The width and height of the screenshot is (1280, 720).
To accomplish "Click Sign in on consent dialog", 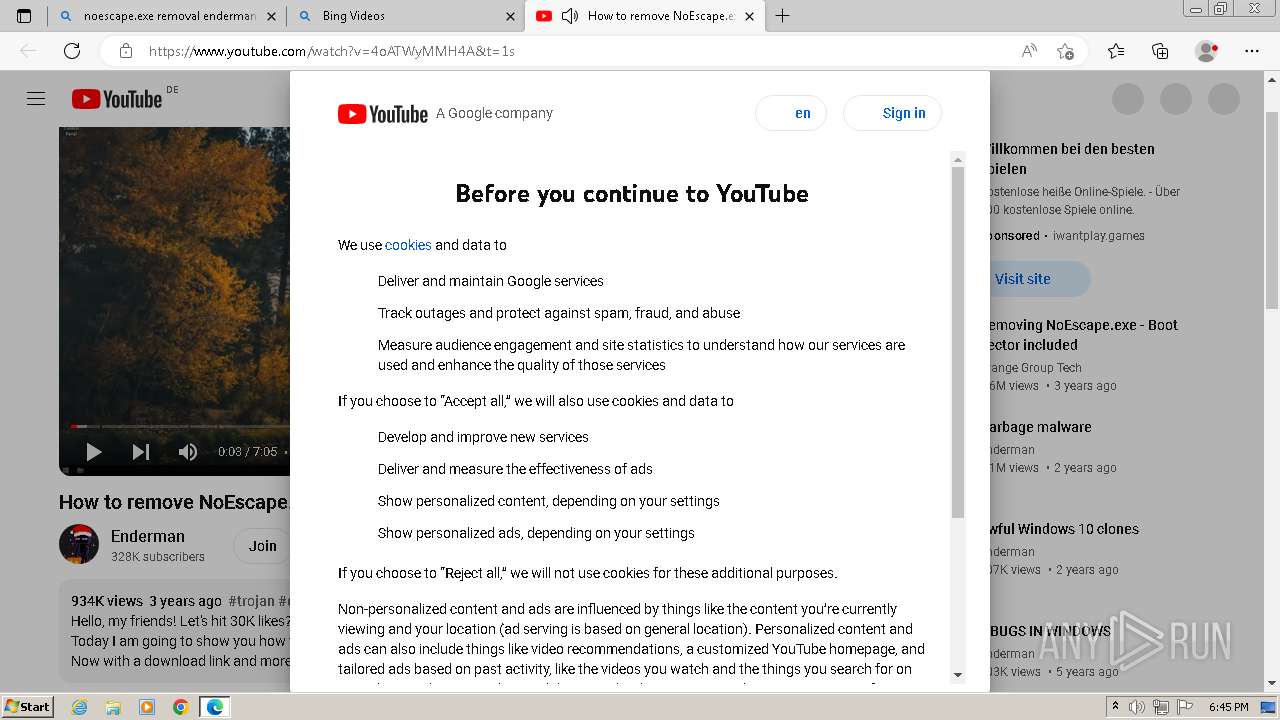I will [893, 113].
